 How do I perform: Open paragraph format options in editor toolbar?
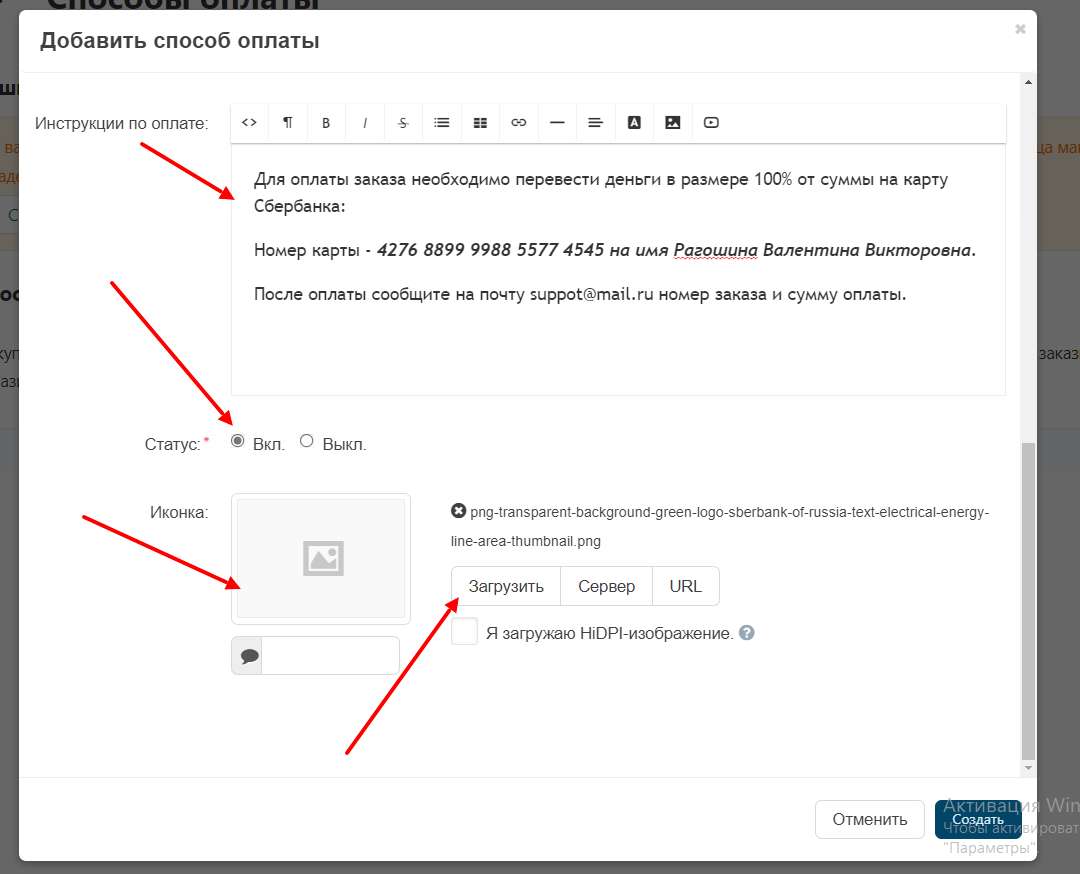click(x=288, y=123)
